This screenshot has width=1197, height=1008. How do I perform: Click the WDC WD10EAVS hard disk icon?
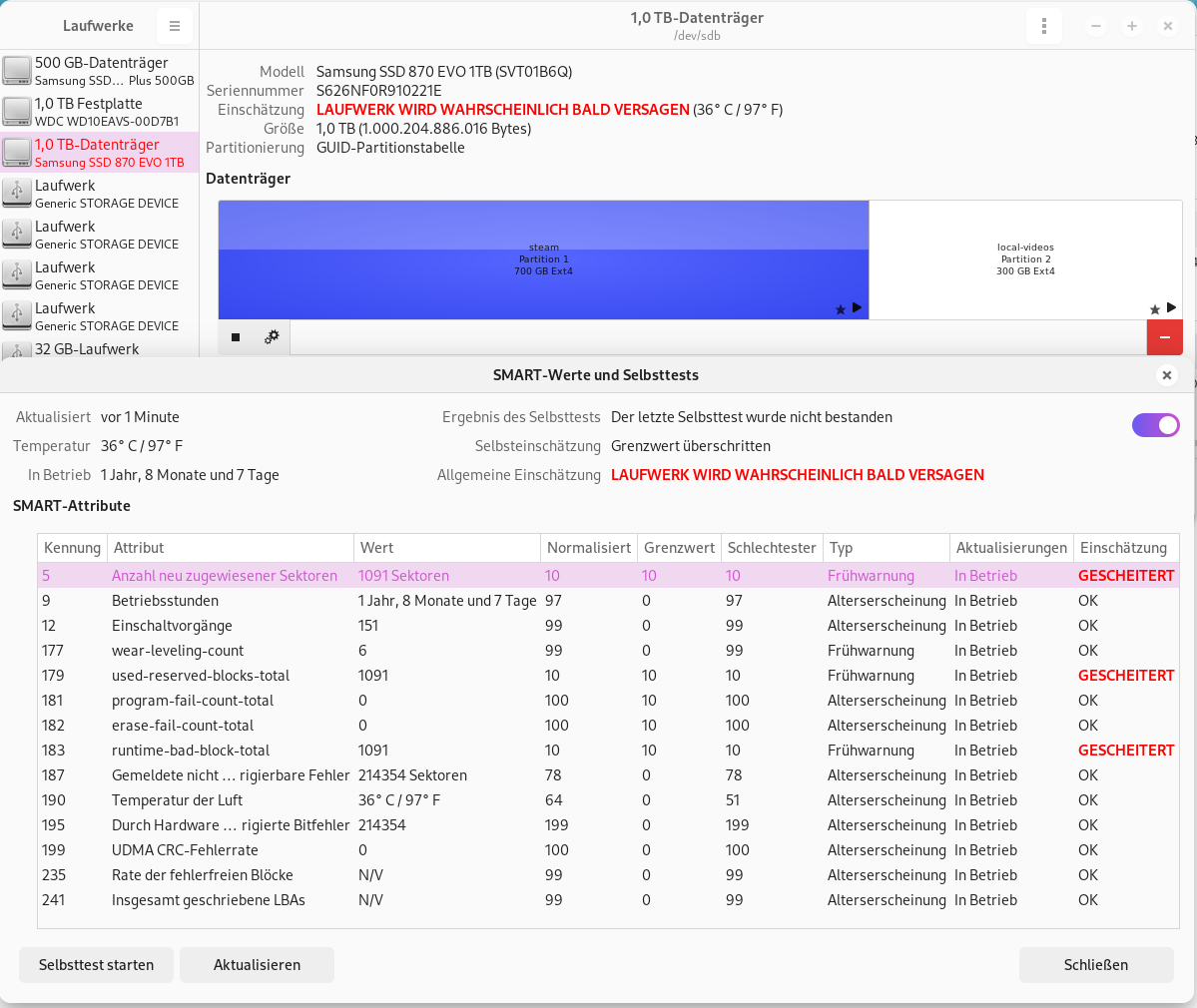(x=17, y=112)
